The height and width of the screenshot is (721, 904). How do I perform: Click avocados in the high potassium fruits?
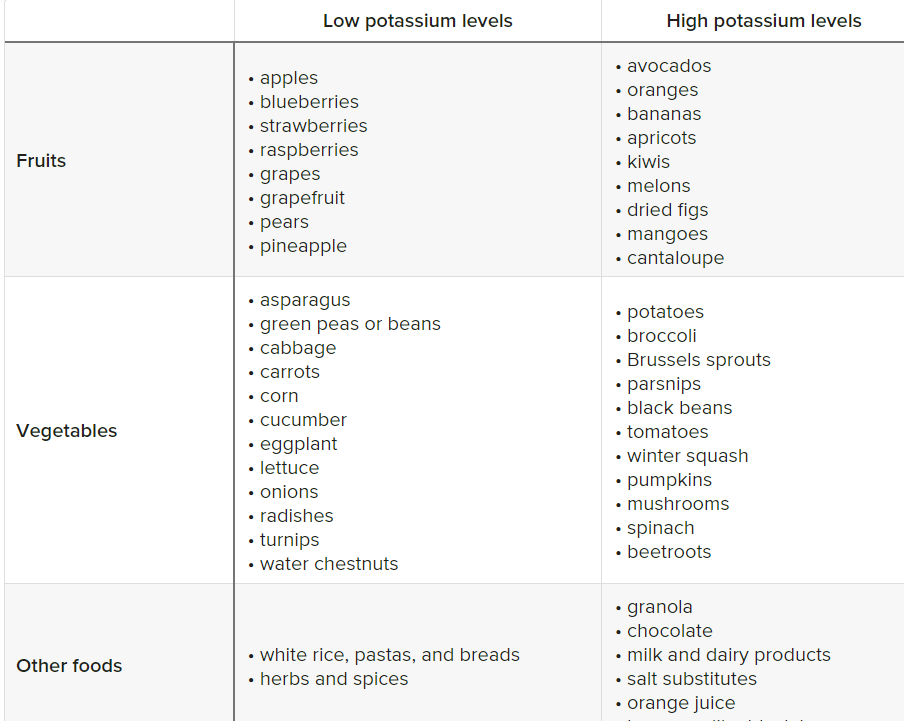pyautogui.click(x=669, y=66)
